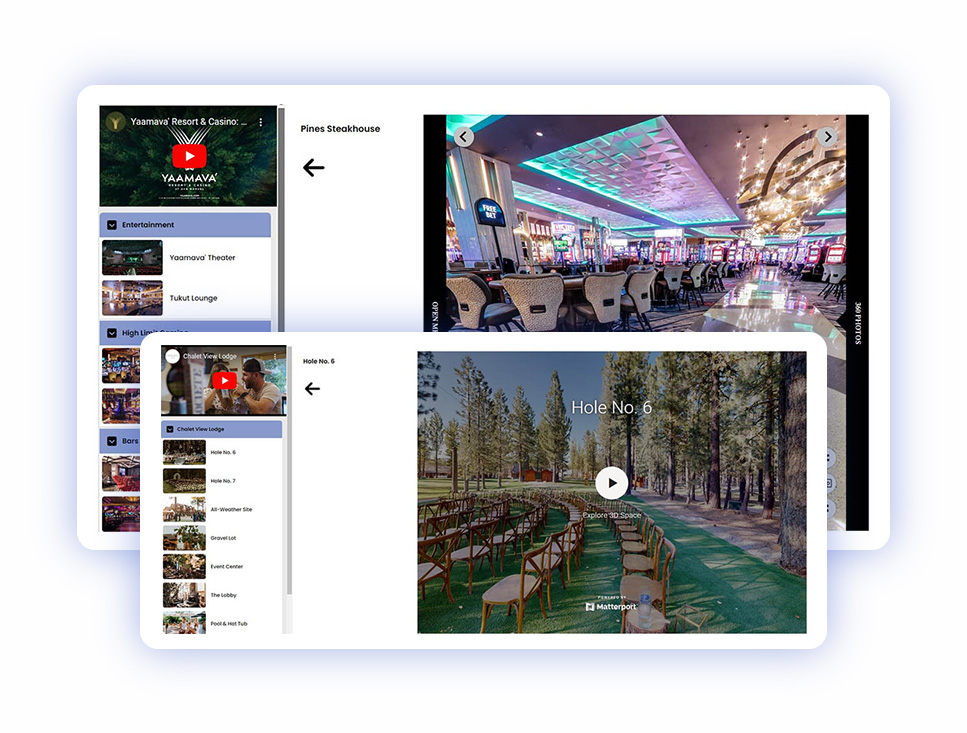The width and height of the screenshot is (967, 733).
Task: Click the Yaamava' sidebar scrollbar
Action: click(x=281, y=219)
